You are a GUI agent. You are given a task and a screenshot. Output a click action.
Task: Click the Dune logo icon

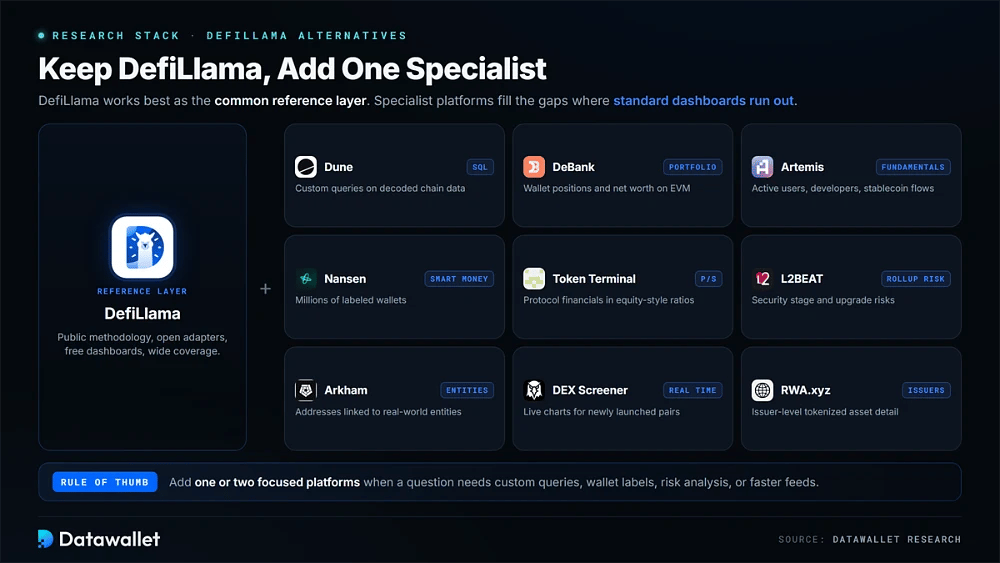pos(305,167)
